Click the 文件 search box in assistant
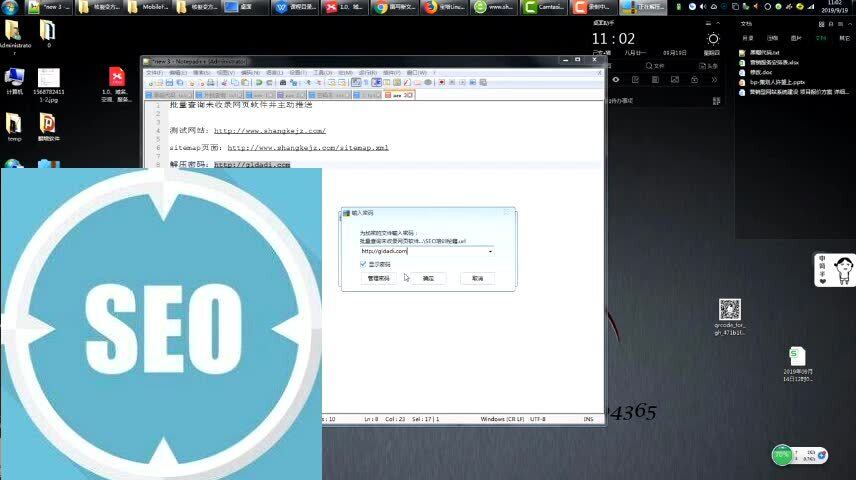This screenshot has width=856, height=480. [x=655, y=66]
